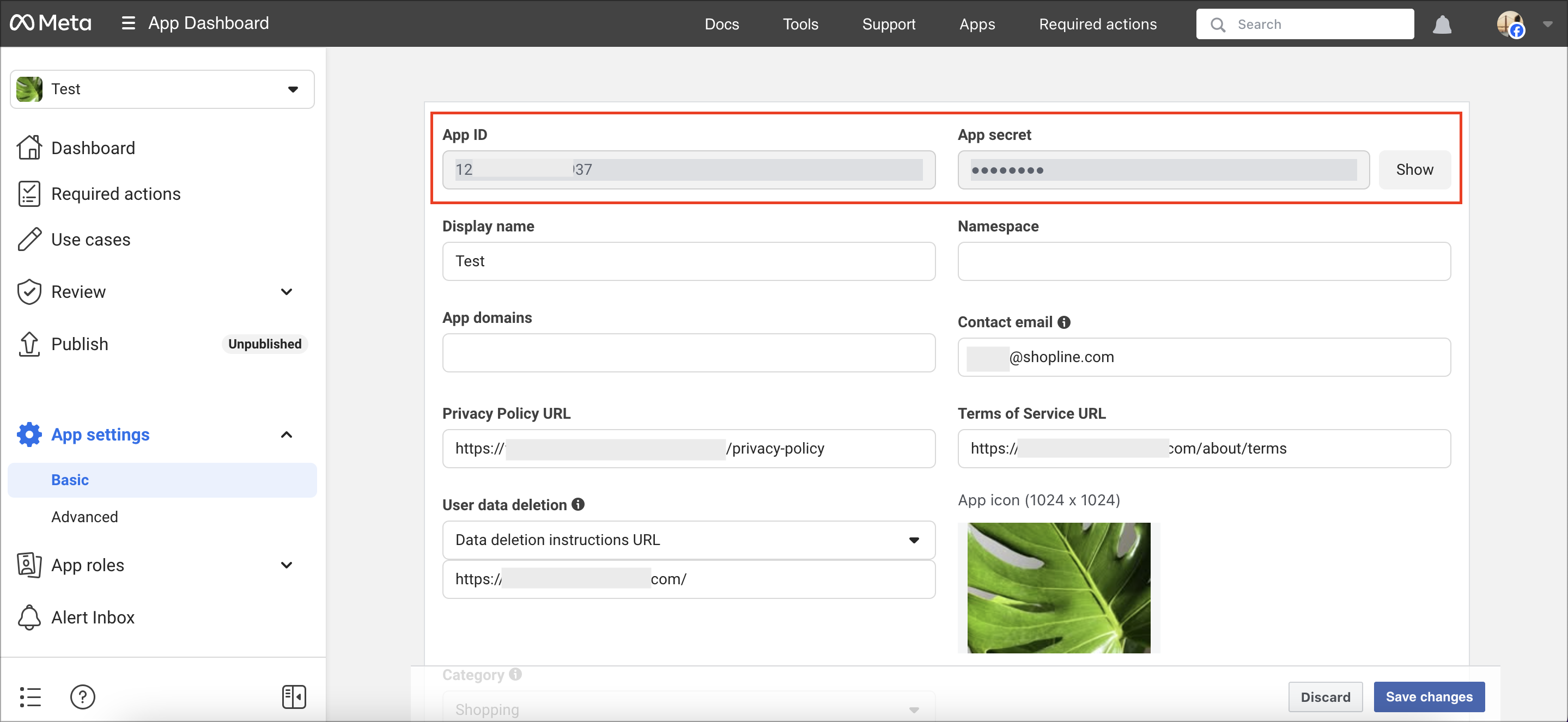Screen dimensions: 1568x722
Task: Open the notifications bell
Action: pos(1442,25)
